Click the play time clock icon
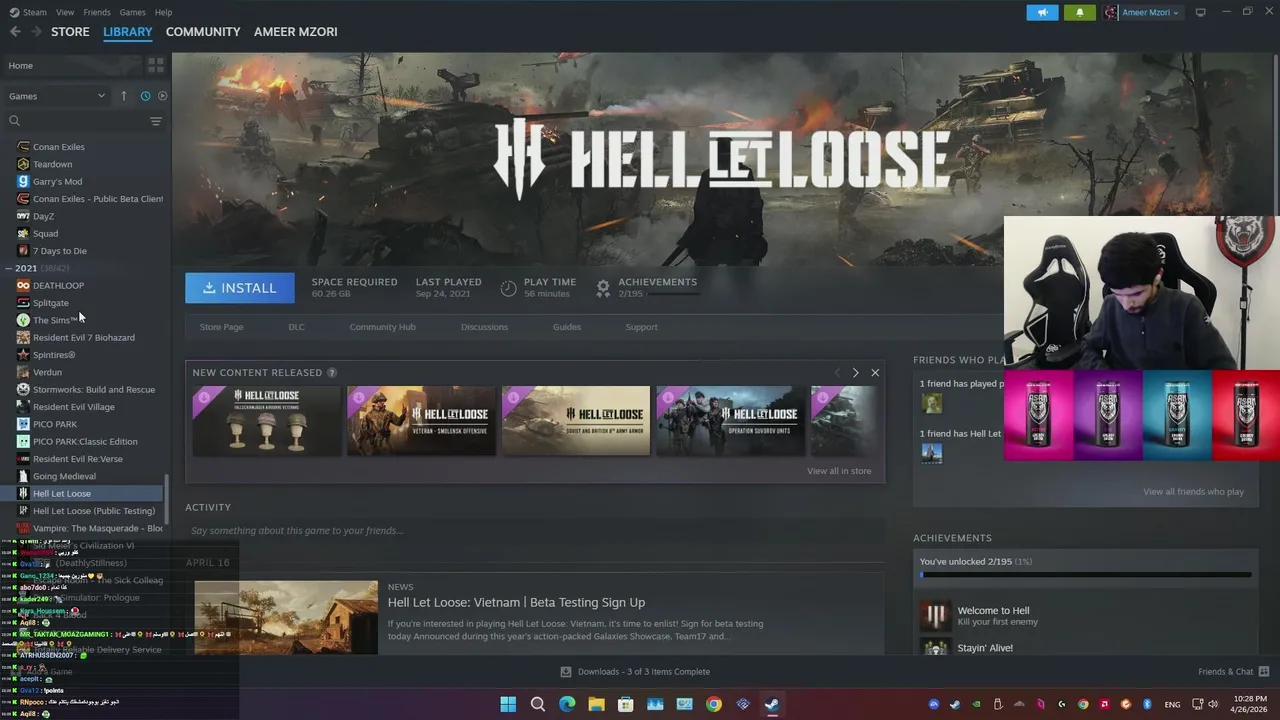The height and width of the screenshot is (720, 1280). coord(508,288)
